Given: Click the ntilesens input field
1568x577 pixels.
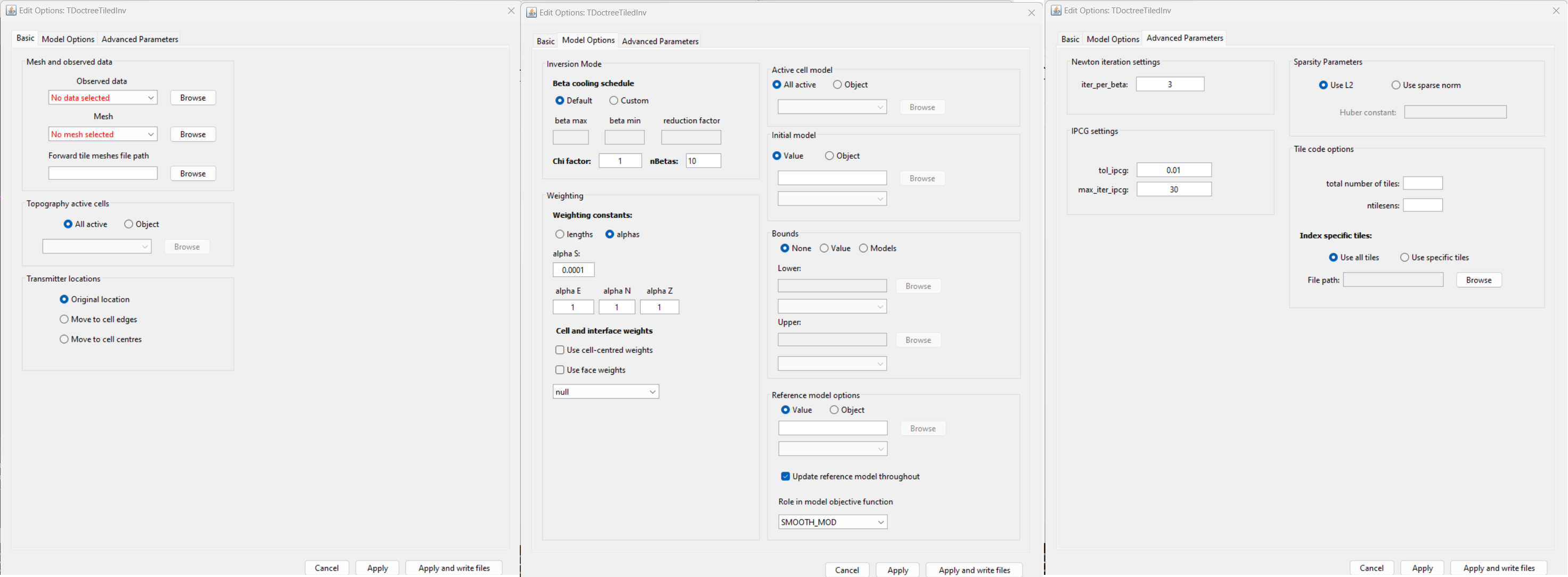Looking at the screenshot, I should click(x=1423, y=205).
